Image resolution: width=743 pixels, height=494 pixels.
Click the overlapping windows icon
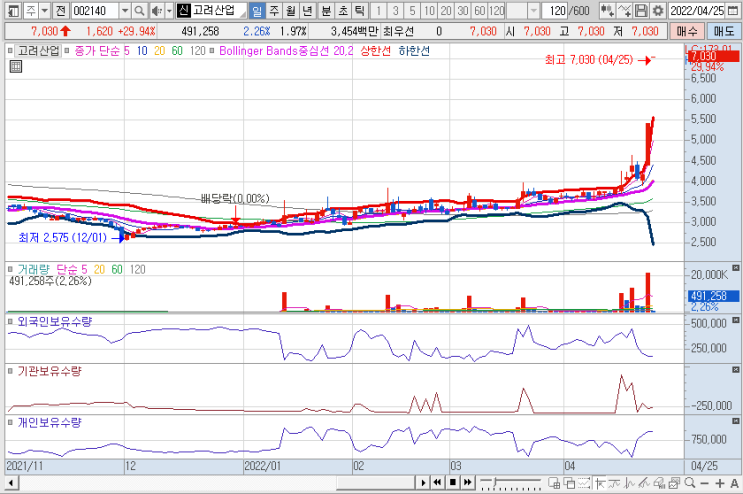point(569,483)
